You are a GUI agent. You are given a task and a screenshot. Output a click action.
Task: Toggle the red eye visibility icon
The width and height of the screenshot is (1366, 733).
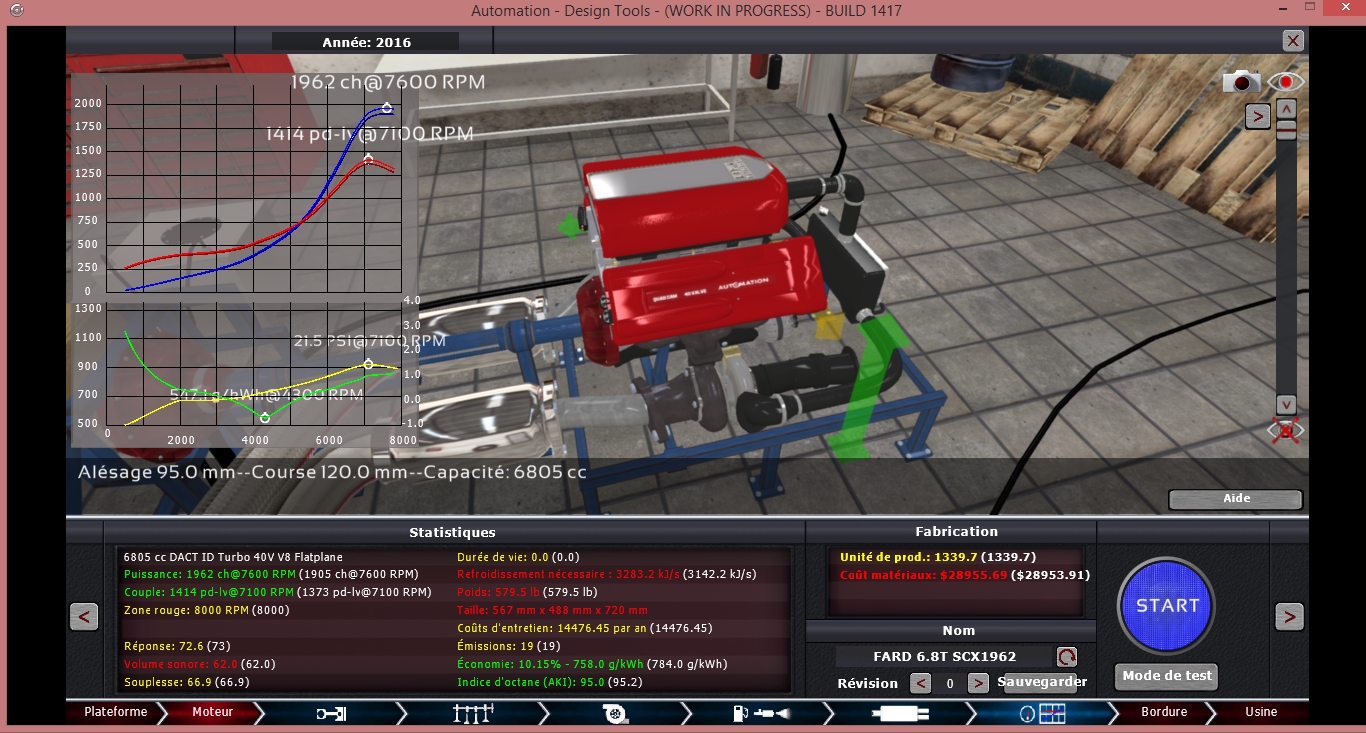1285,82
